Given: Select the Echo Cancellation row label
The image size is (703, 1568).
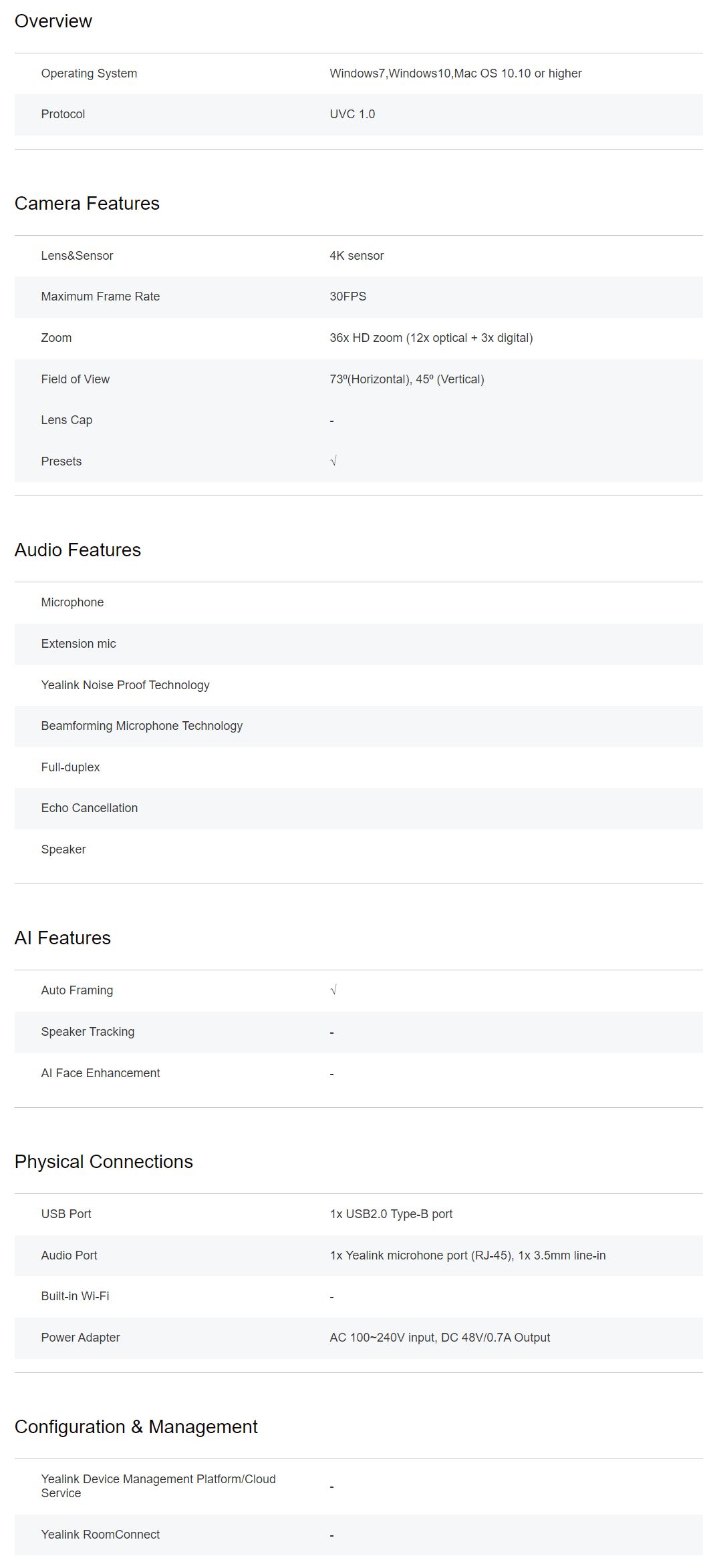Looking at the screenshot, I should 89,808.
